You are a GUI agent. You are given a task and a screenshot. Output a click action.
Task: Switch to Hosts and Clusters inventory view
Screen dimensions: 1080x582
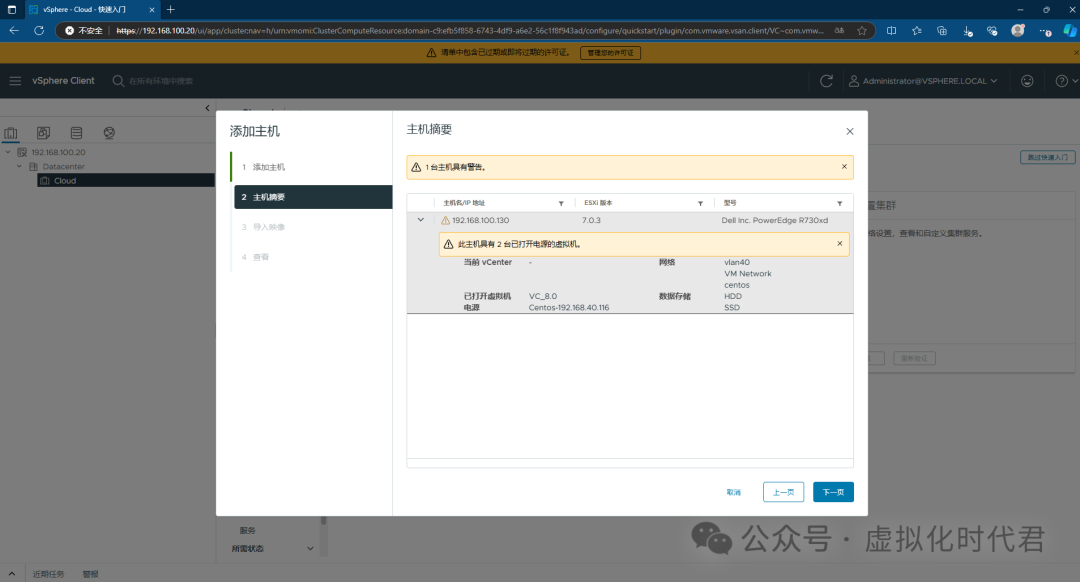(x=11, y=133)
